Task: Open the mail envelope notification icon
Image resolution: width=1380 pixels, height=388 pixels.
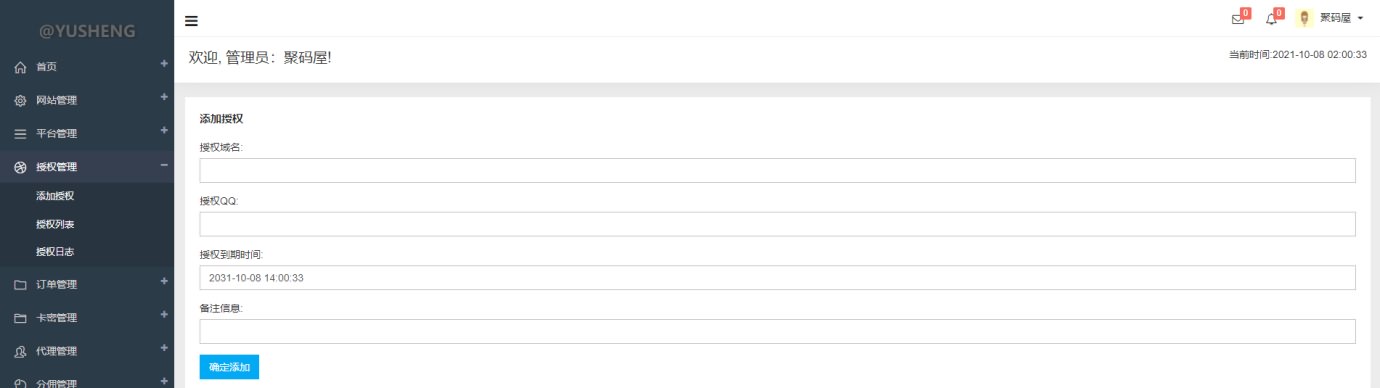Action: [1237, 19]
